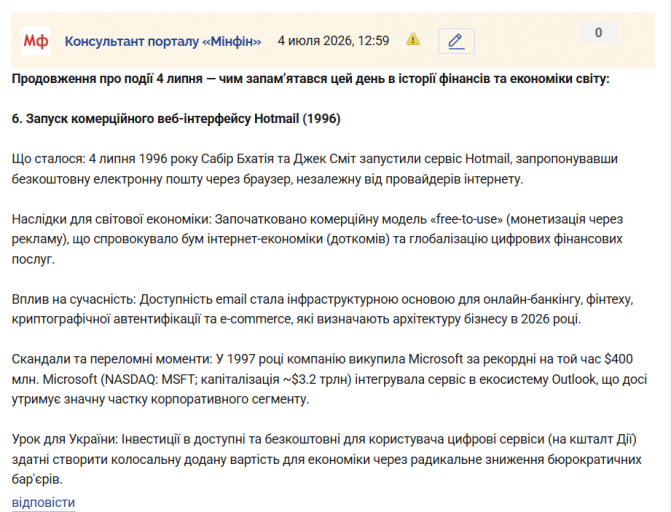This screenshot has height=512, width=671.
Task: Click the paragraph starting Урок для України
Action: (x=327, y=459)
